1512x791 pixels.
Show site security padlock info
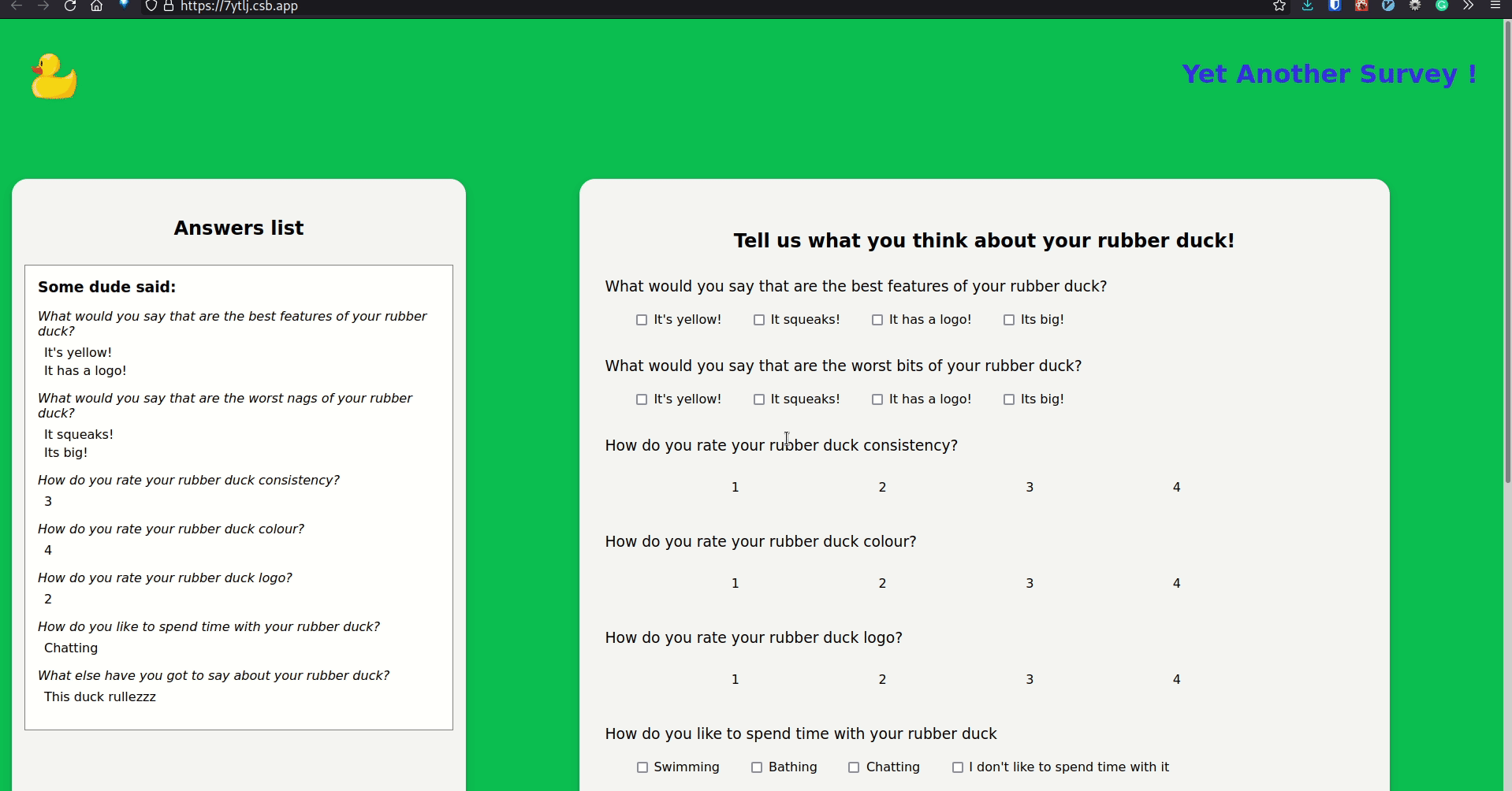point(169,6)
